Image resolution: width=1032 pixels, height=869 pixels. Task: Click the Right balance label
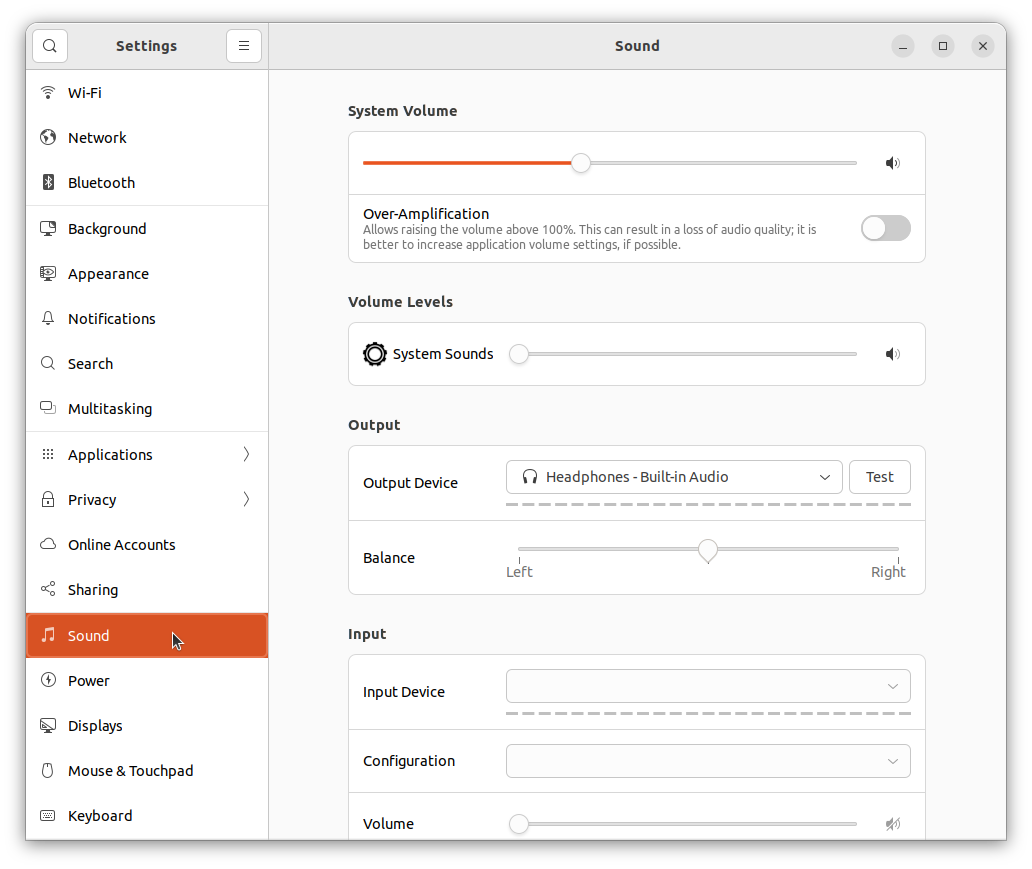[x=888, y=571]
